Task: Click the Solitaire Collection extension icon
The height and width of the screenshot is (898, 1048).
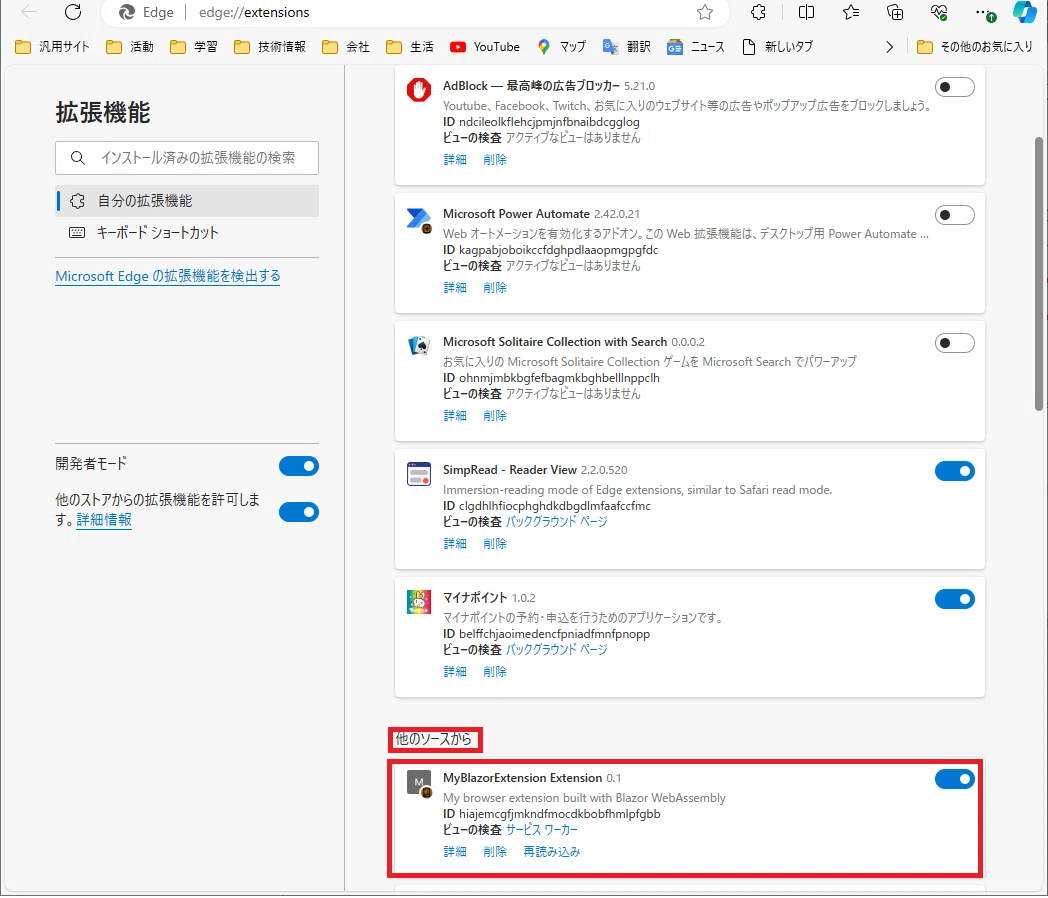Action: [419, 345]
